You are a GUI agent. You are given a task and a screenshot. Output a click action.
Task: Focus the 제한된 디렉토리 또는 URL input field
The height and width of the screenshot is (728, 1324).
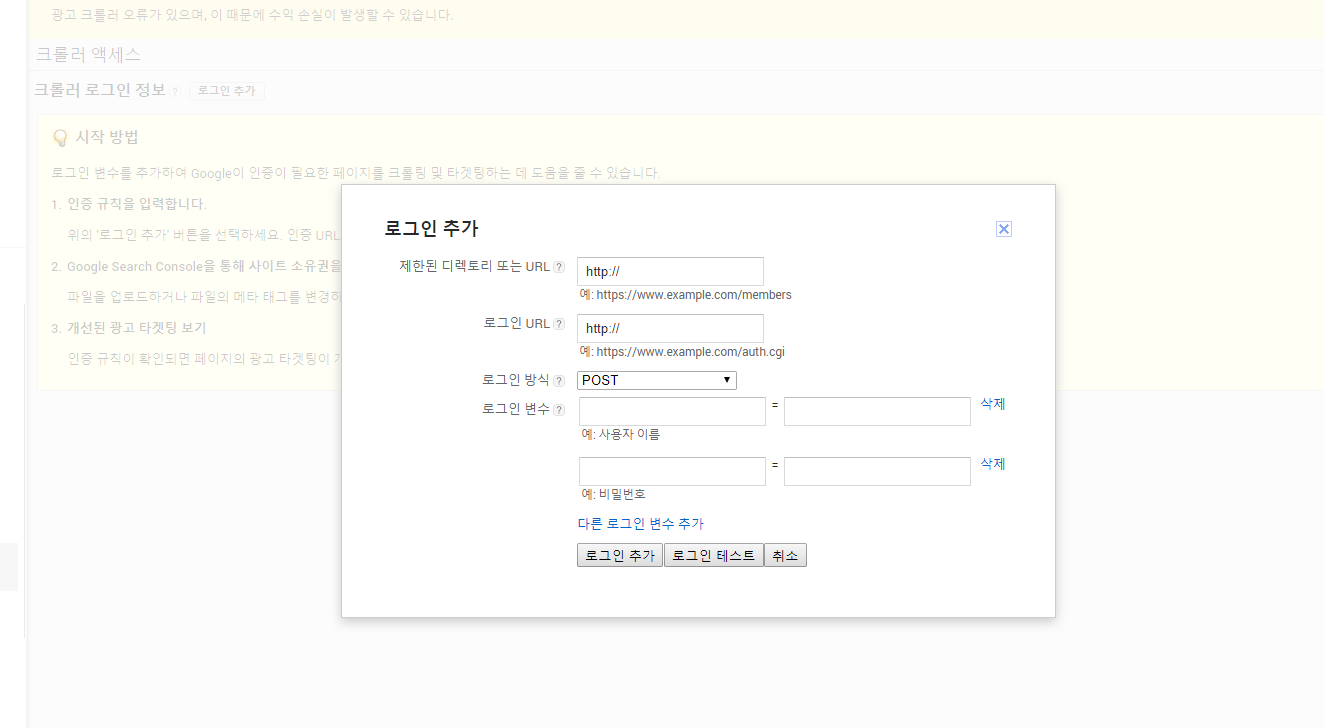point(670,272)
